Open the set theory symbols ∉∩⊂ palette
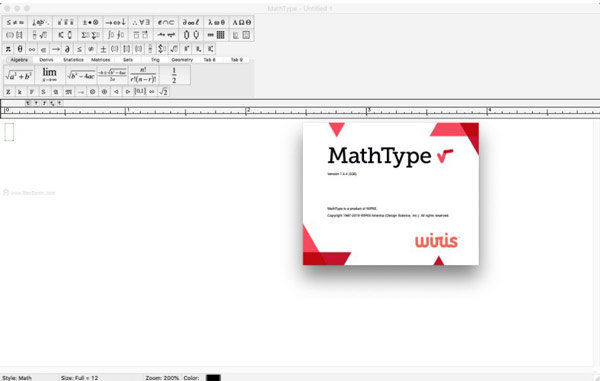 166,22
